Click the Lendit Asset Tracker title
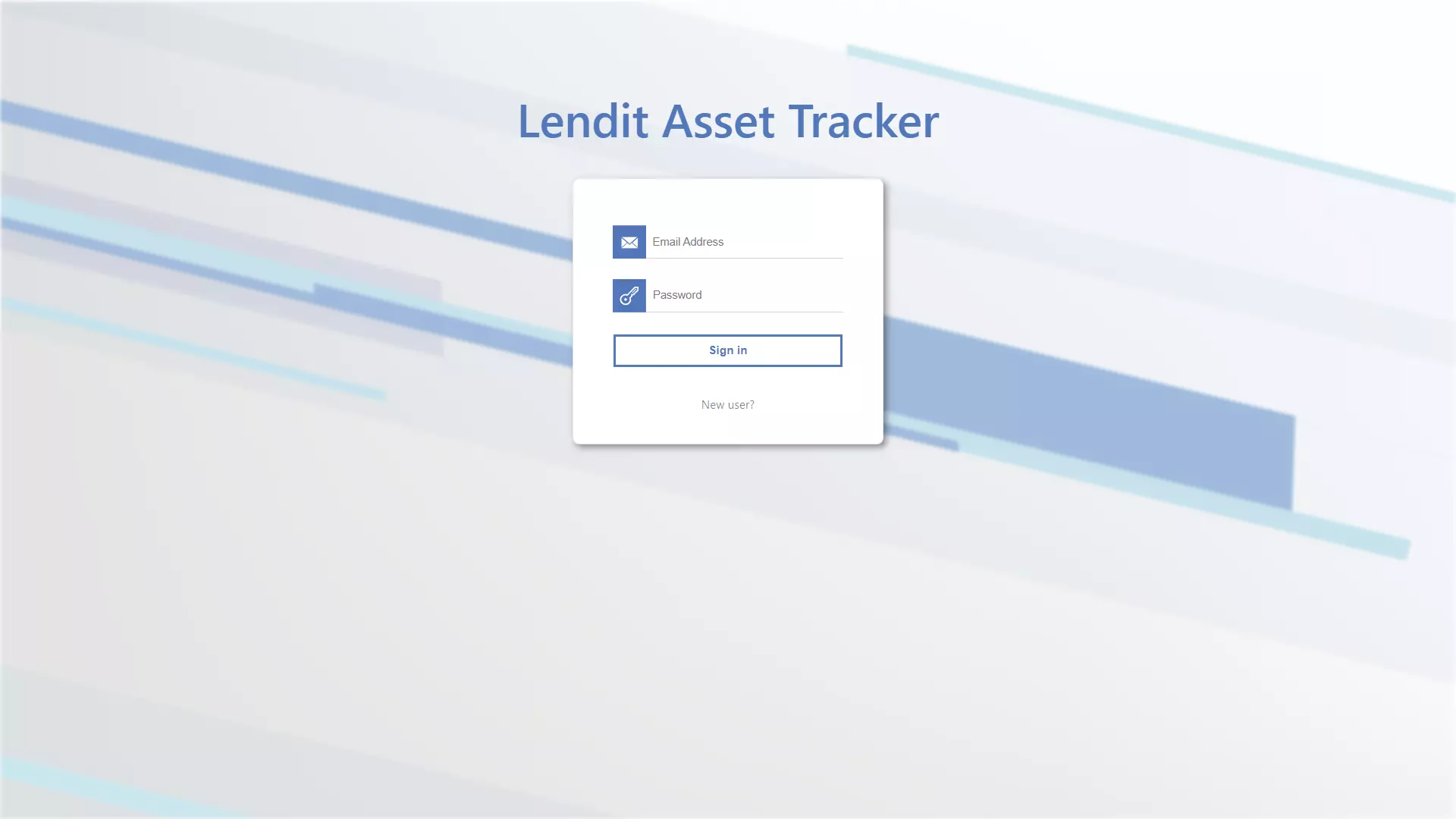1456x819 pixels. [x=728, y=118]
